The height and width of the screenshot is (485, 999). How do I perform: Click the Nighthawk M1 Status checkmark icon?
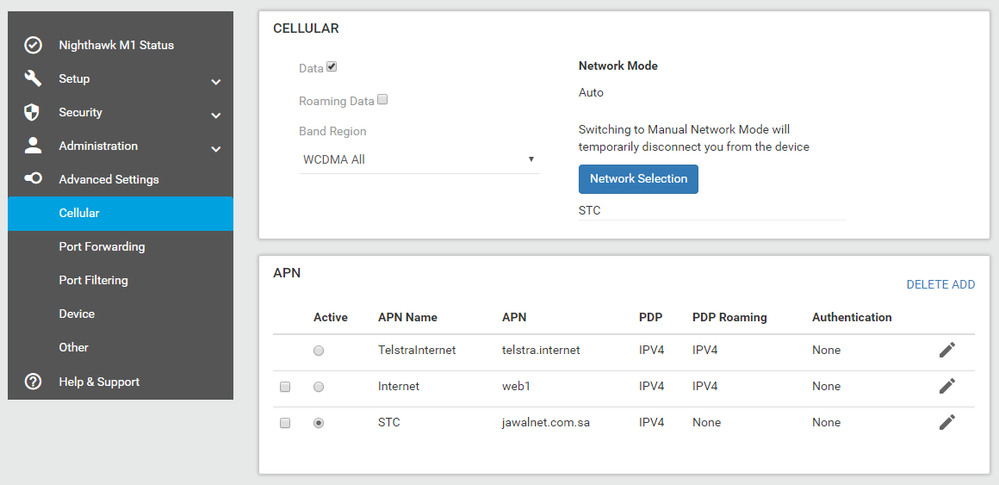[x=33, y=45]
